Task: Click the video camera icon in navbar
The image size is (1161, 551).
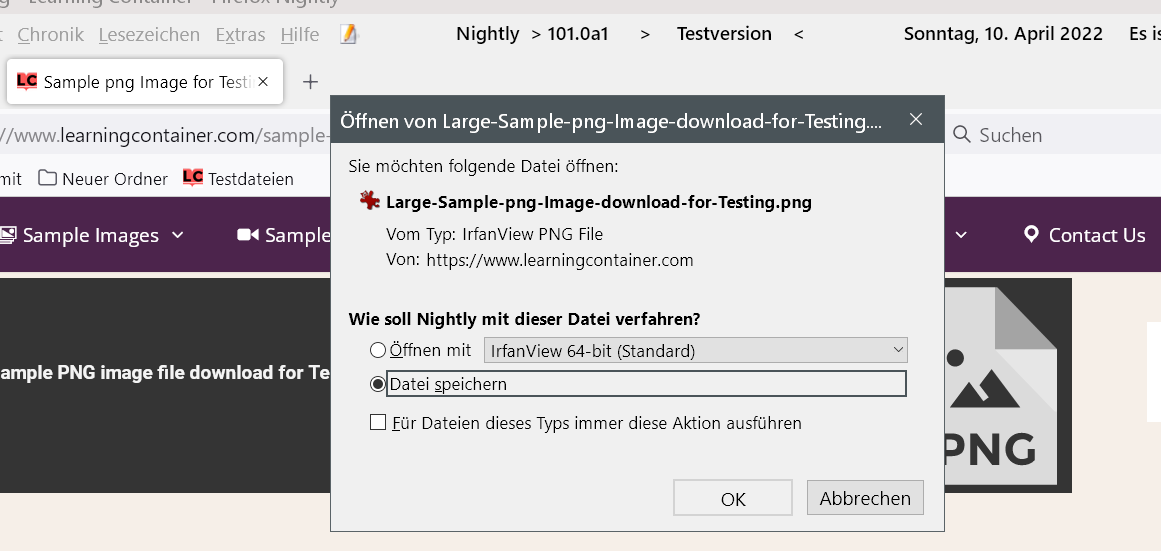Action: click(247, 235)
